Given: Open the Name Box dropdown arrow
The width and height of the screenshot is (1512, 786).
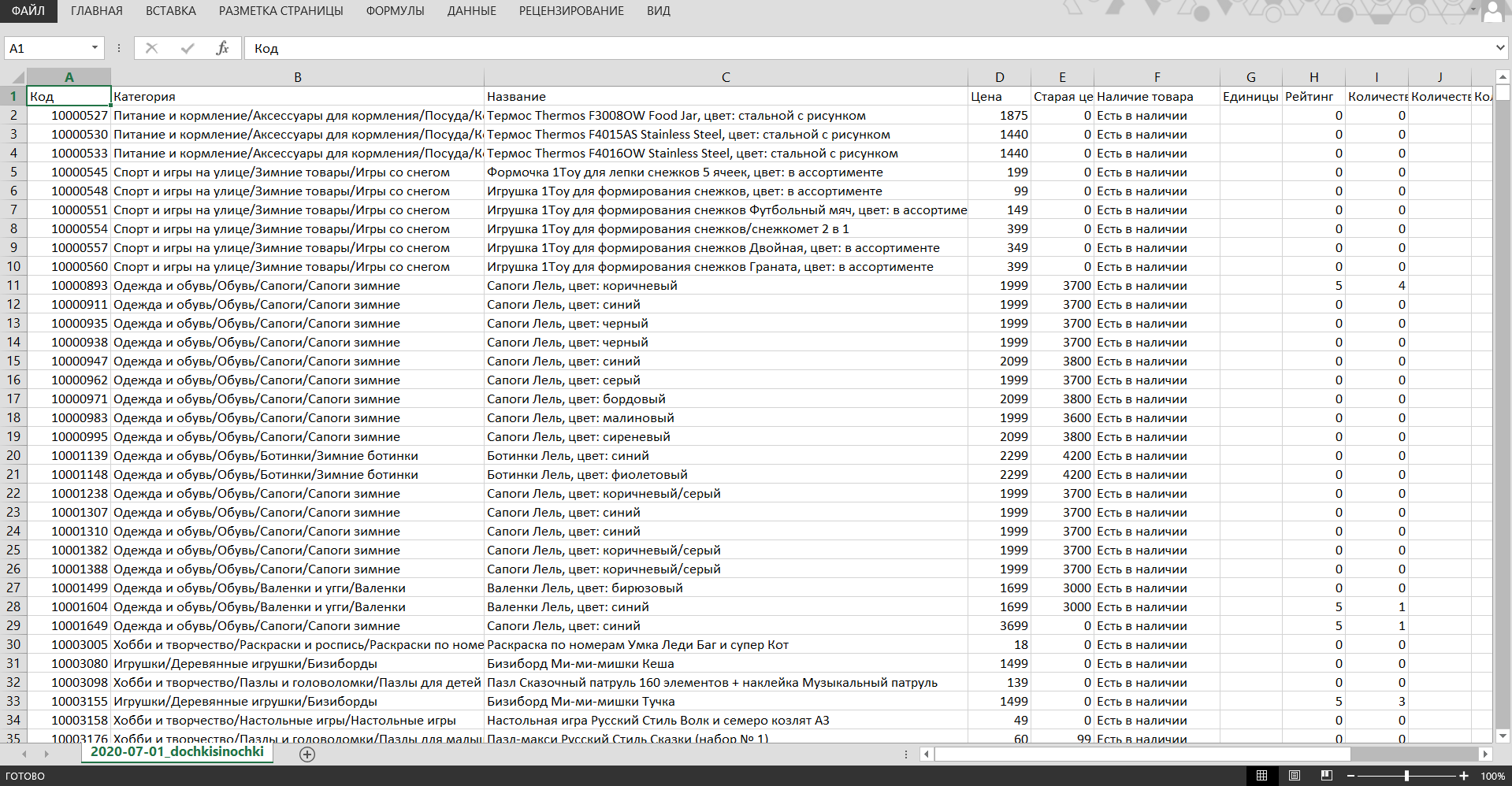Looking at the screenshot, I should (x=95, y=48).
